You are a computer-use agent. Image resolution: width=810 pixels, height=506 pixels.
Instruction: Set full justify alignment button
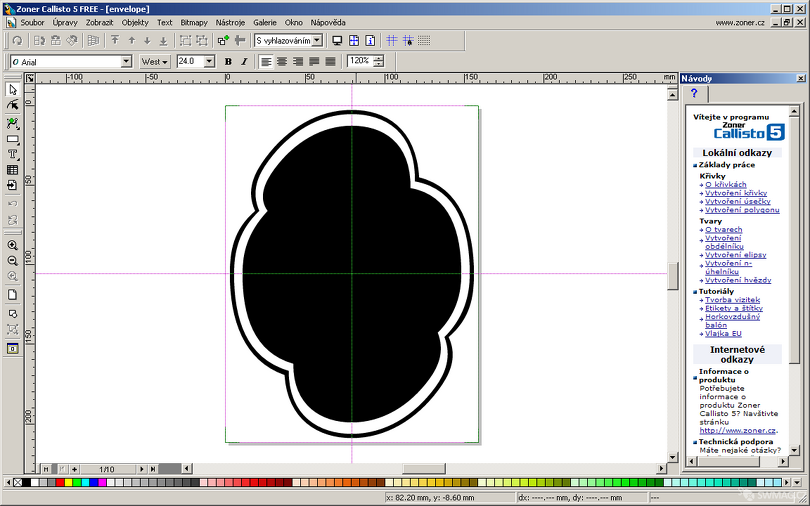pyautogui.click(x=330, y=62)
